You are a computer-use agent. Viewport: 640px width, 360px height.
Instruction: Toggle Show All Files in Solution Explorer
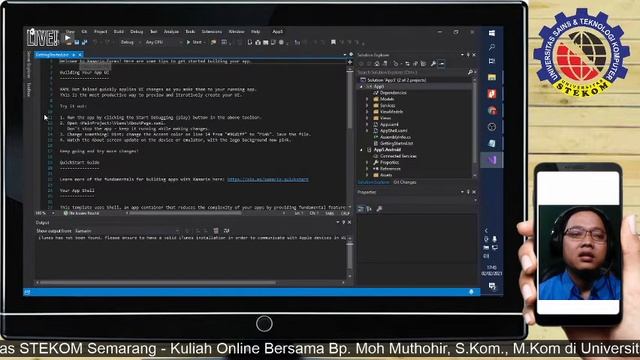[x=423, y=64]
